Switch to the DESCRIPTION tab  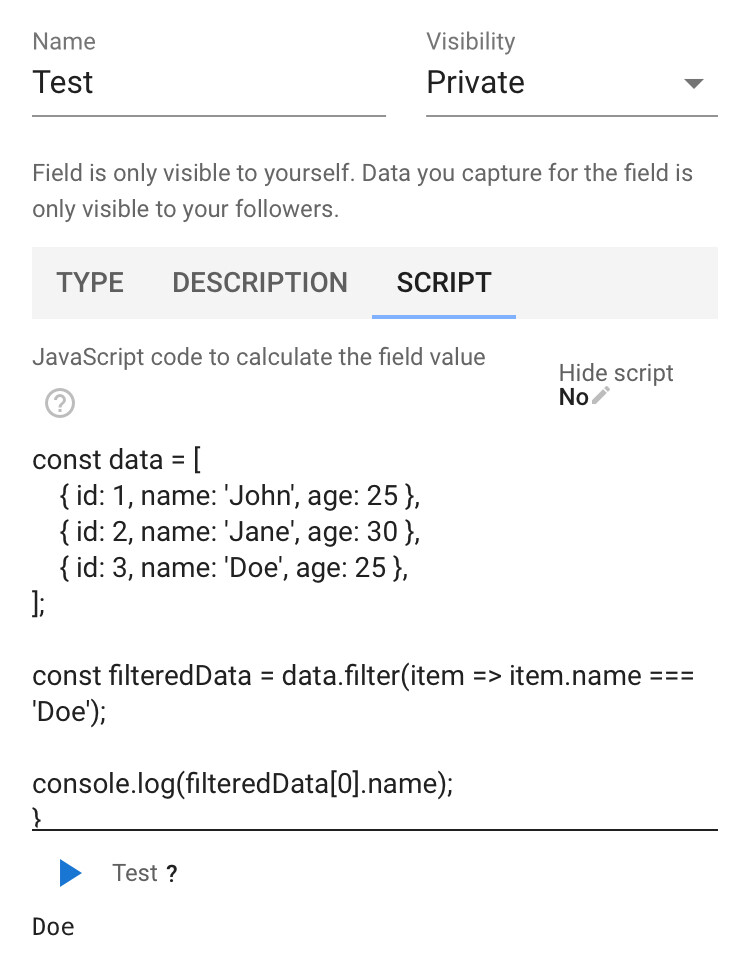[x=260, y=283]
